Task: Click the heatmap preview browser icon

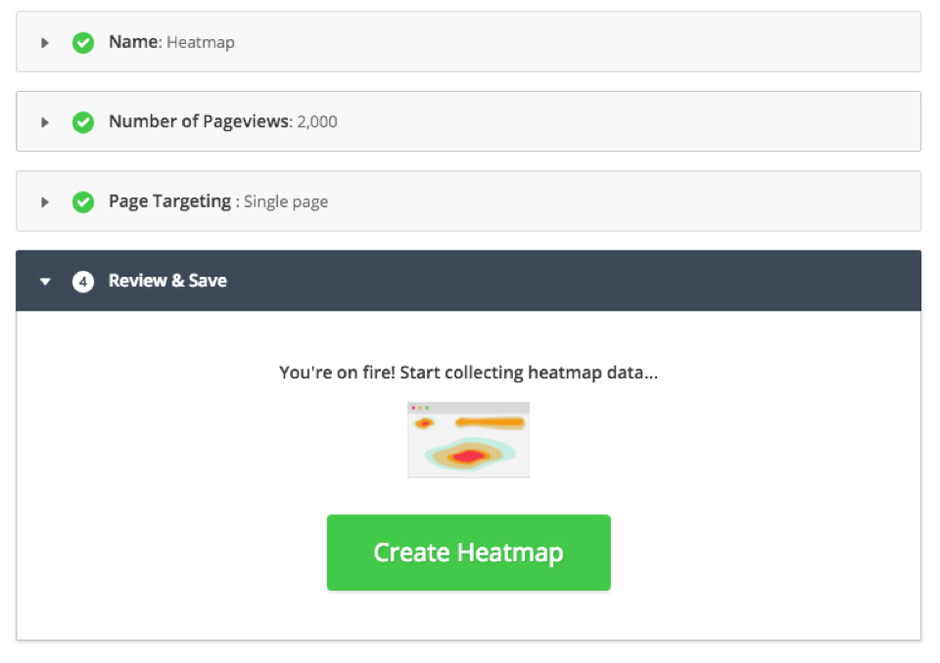Action: coord(468,439)
